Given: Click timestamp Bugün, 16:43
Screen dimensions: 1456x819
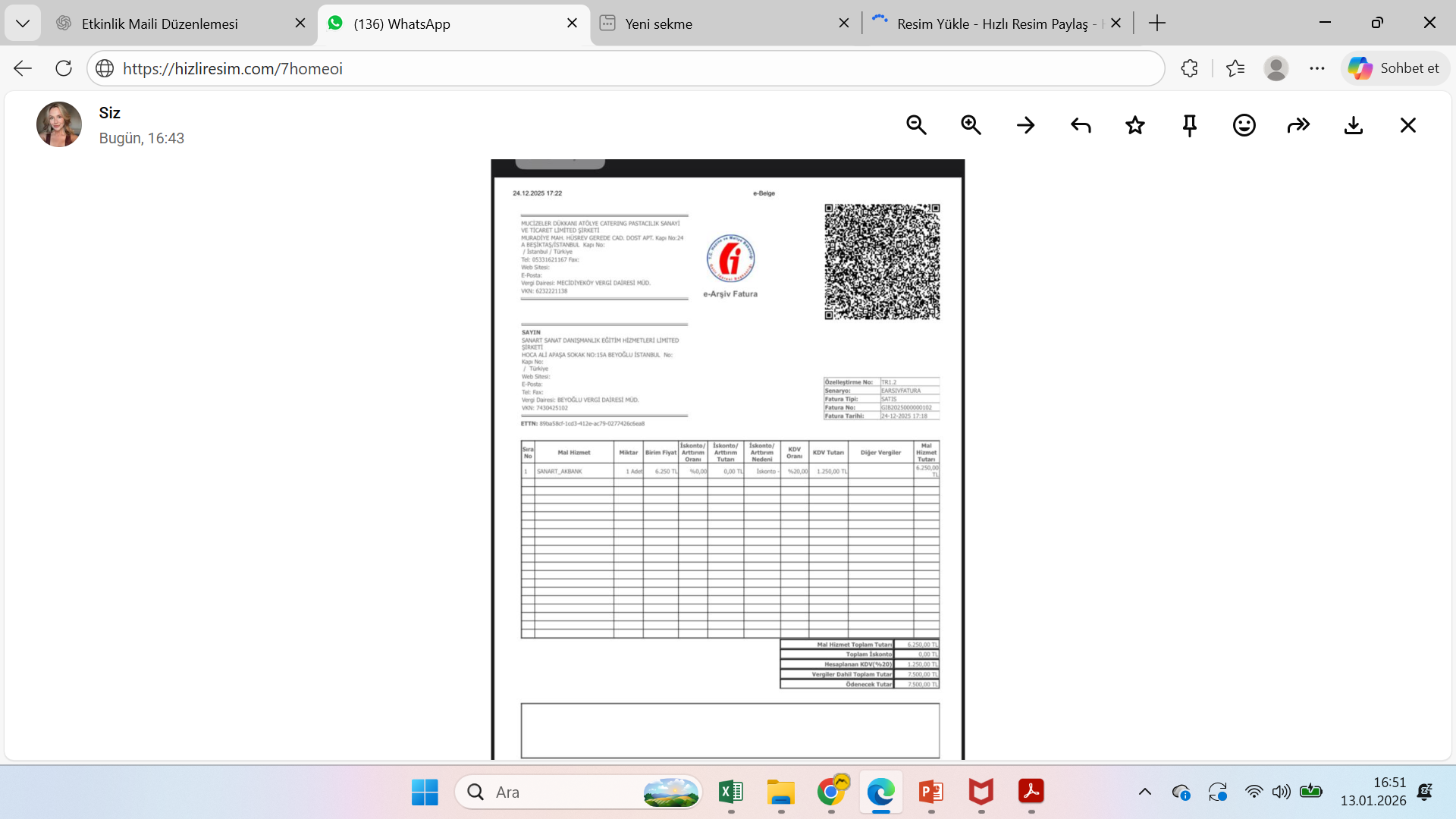Looking at the screenshot, I should 142,138.
